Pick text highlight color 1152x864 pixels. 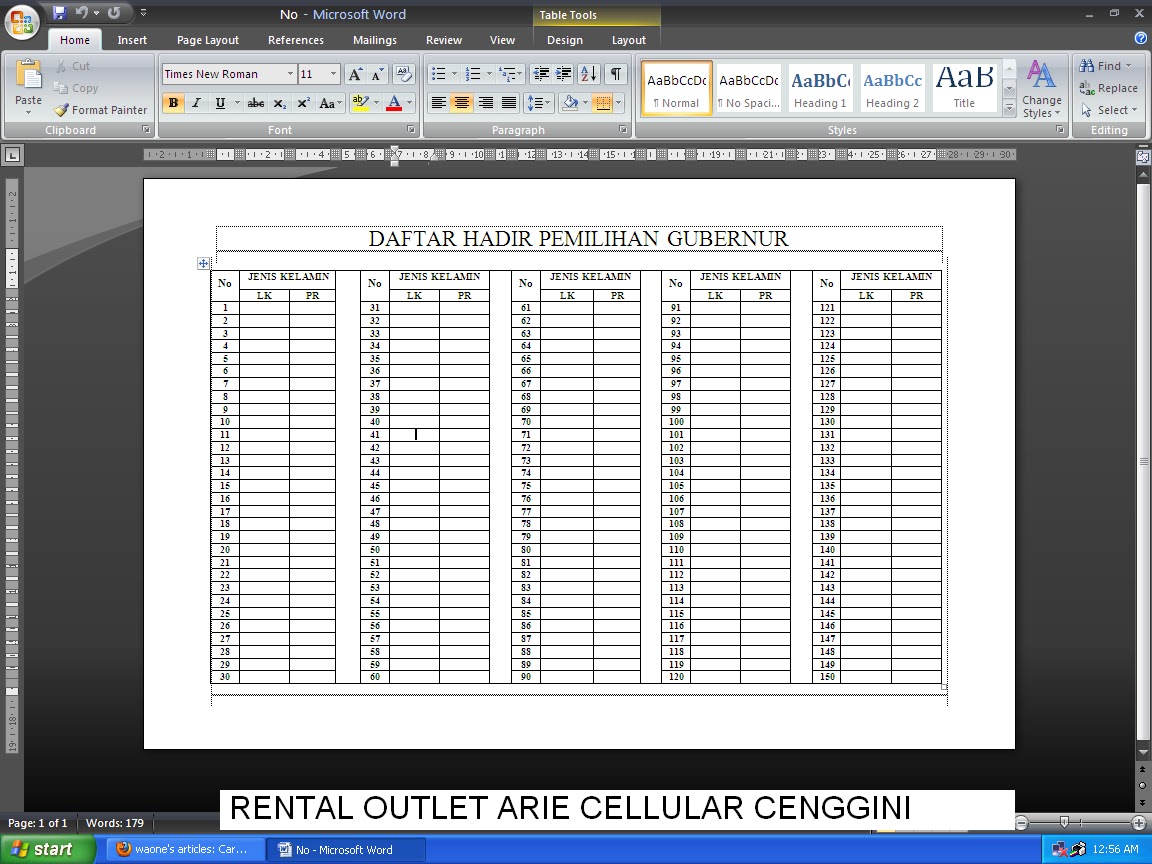(x=359, y=104)
